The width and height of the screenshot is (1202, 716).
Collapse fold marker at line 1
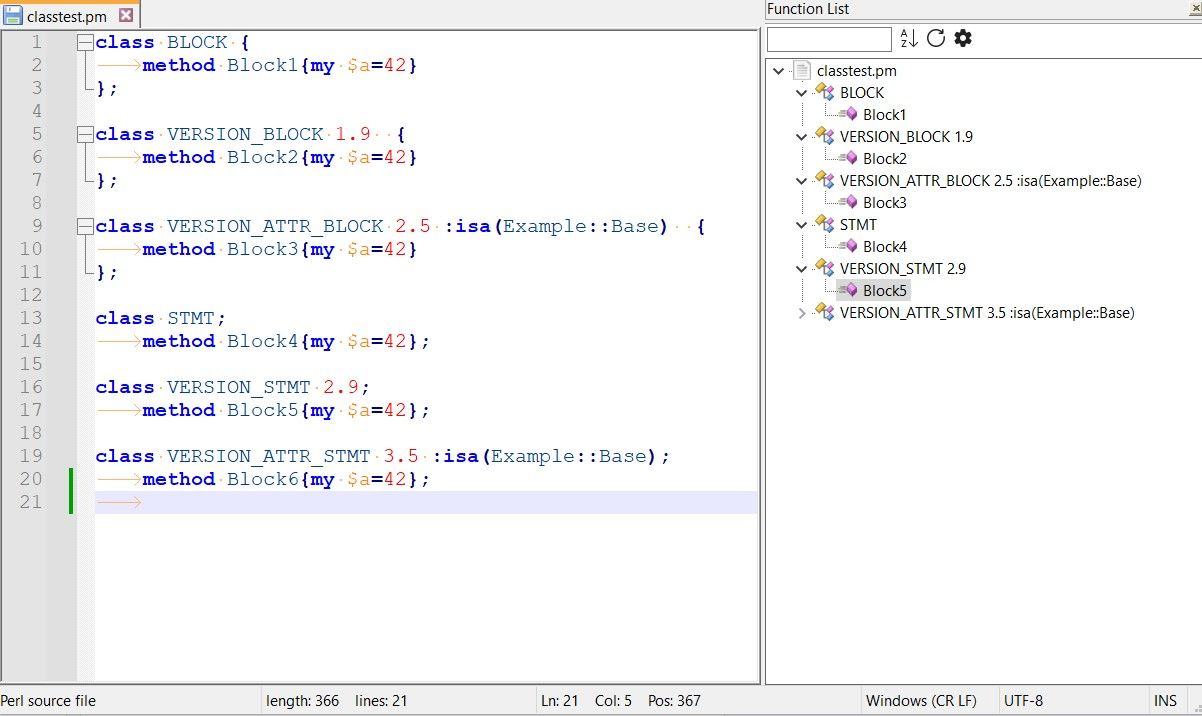85,43
